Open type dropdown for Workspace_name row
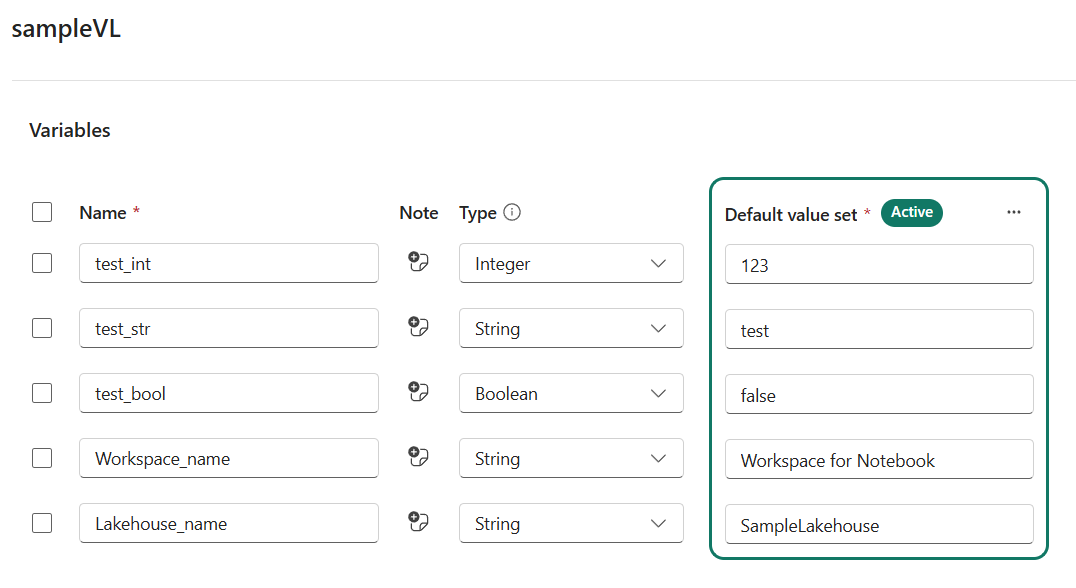Image resolution: width=1076 pixels, height=588 pixels. 571,459
